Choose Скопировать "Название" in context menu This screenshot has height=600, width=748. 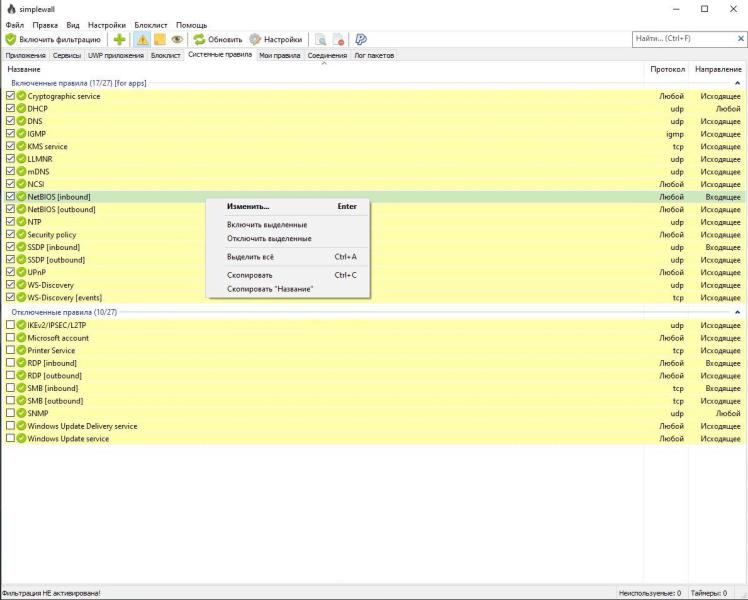tap(288, 289)
